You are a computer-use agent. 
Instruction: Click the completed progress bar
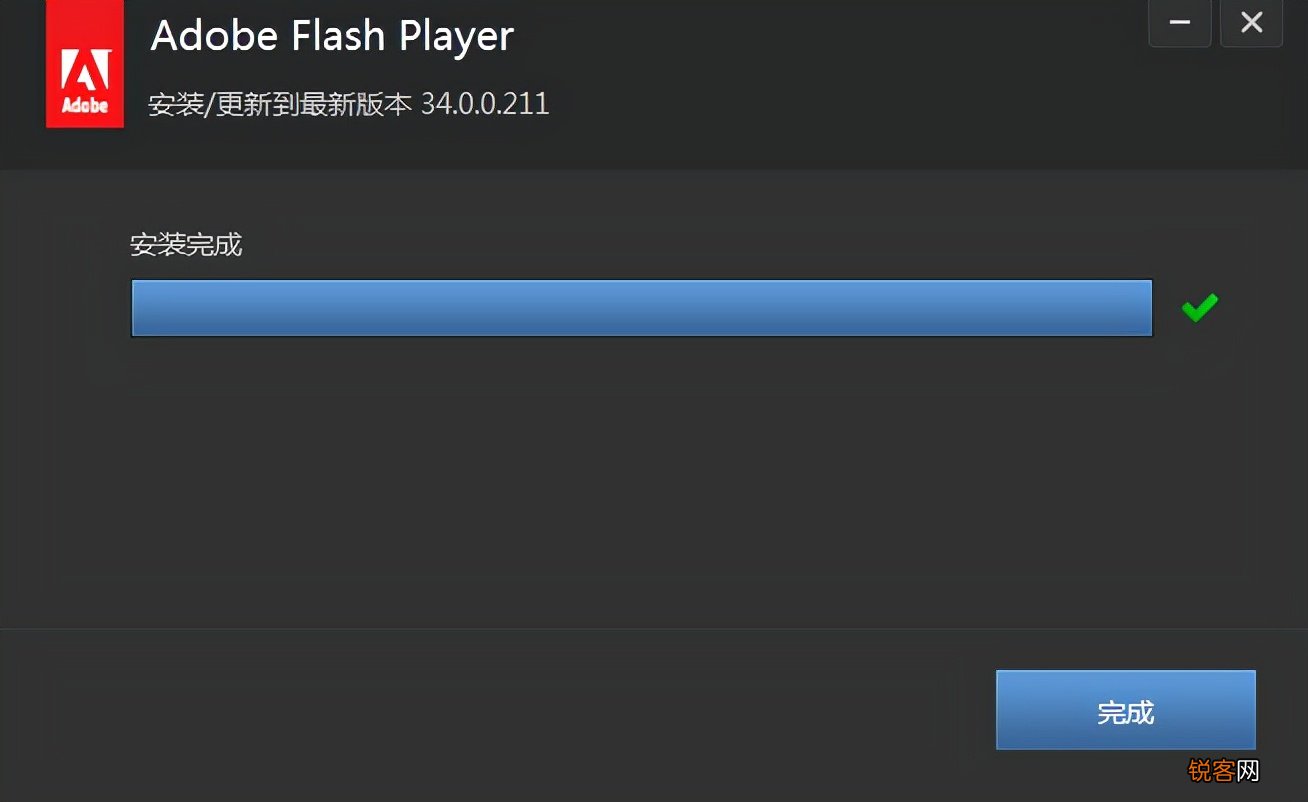pos(640,307)
